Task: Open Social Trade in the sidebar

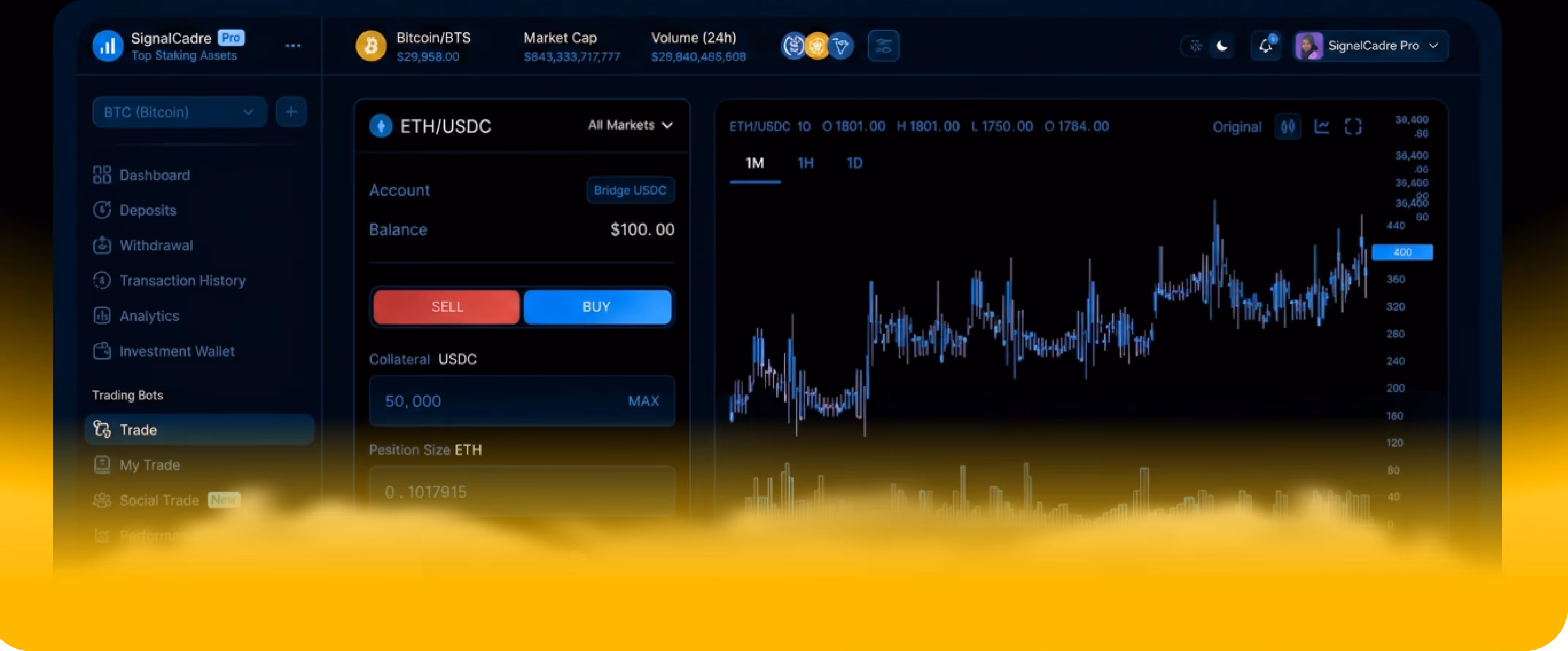Action: tap(166, 500)
